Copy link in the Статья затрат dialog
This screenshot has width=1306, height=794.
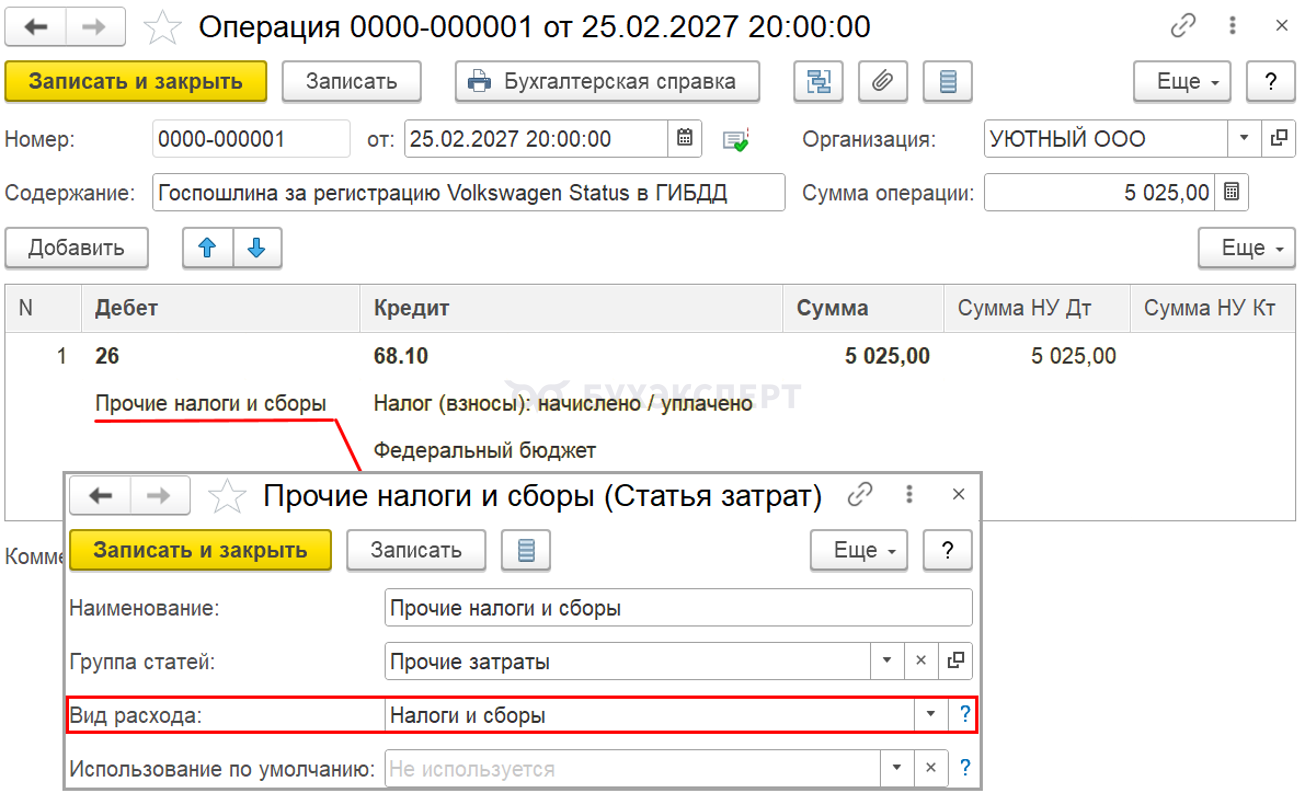pos(860,494)
